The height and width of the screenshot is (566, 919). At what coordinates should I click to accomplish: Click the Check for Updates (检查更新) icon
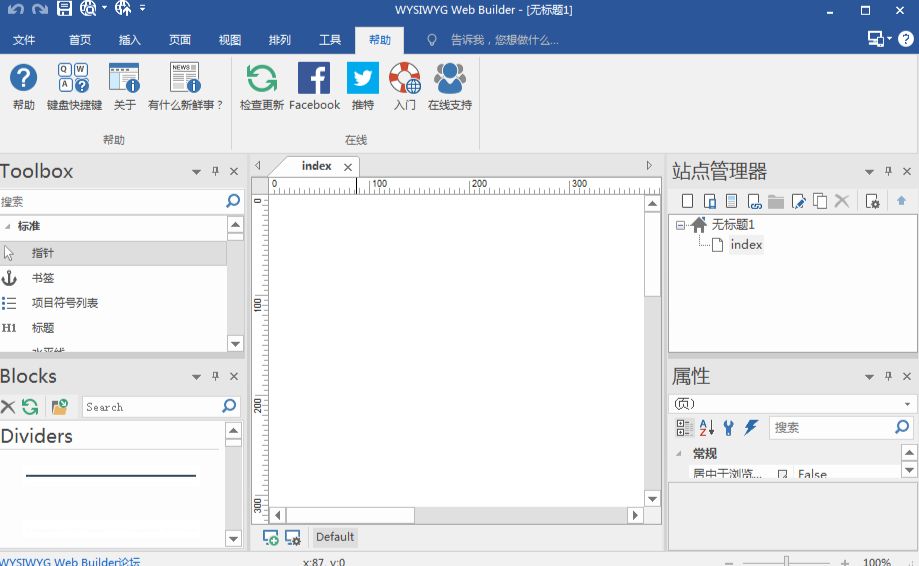point(262,80)
